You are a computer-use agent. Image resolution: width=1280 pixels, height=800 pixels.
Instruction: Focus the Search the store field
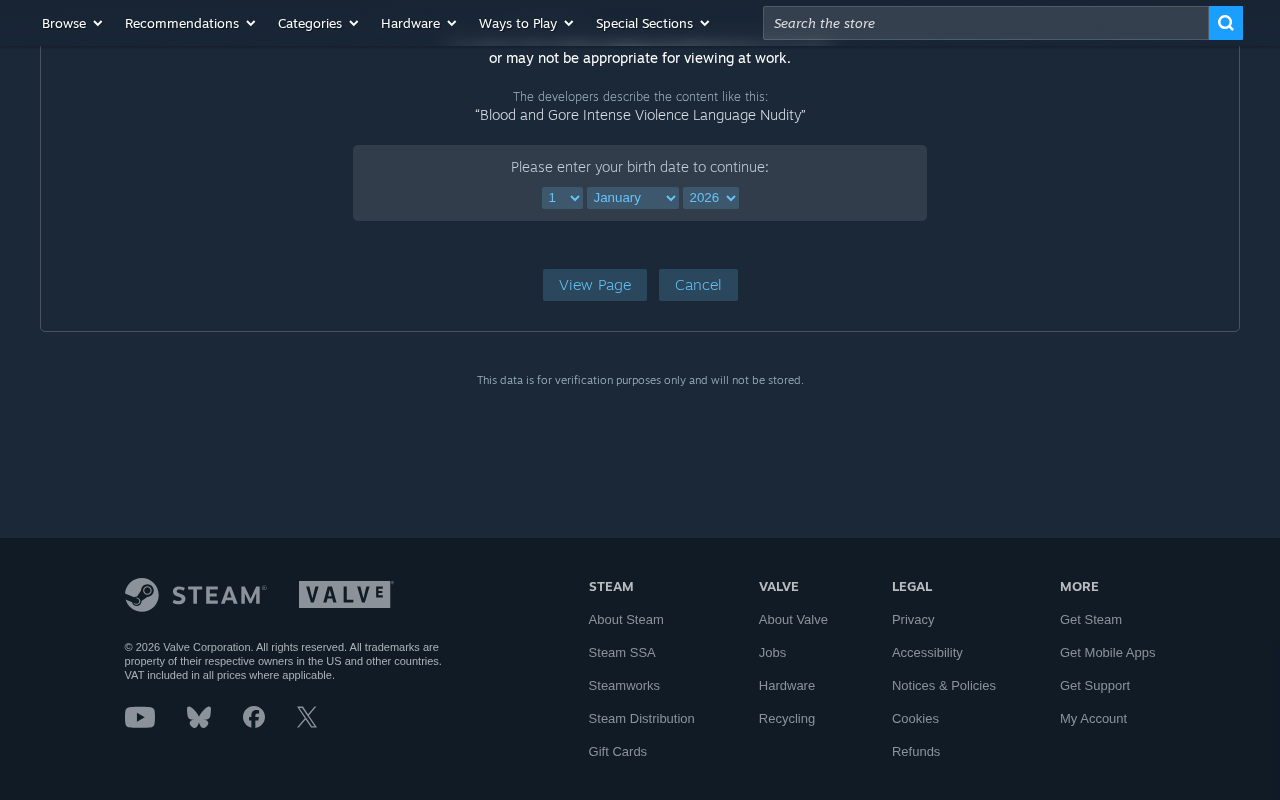(x=986, y=23)
